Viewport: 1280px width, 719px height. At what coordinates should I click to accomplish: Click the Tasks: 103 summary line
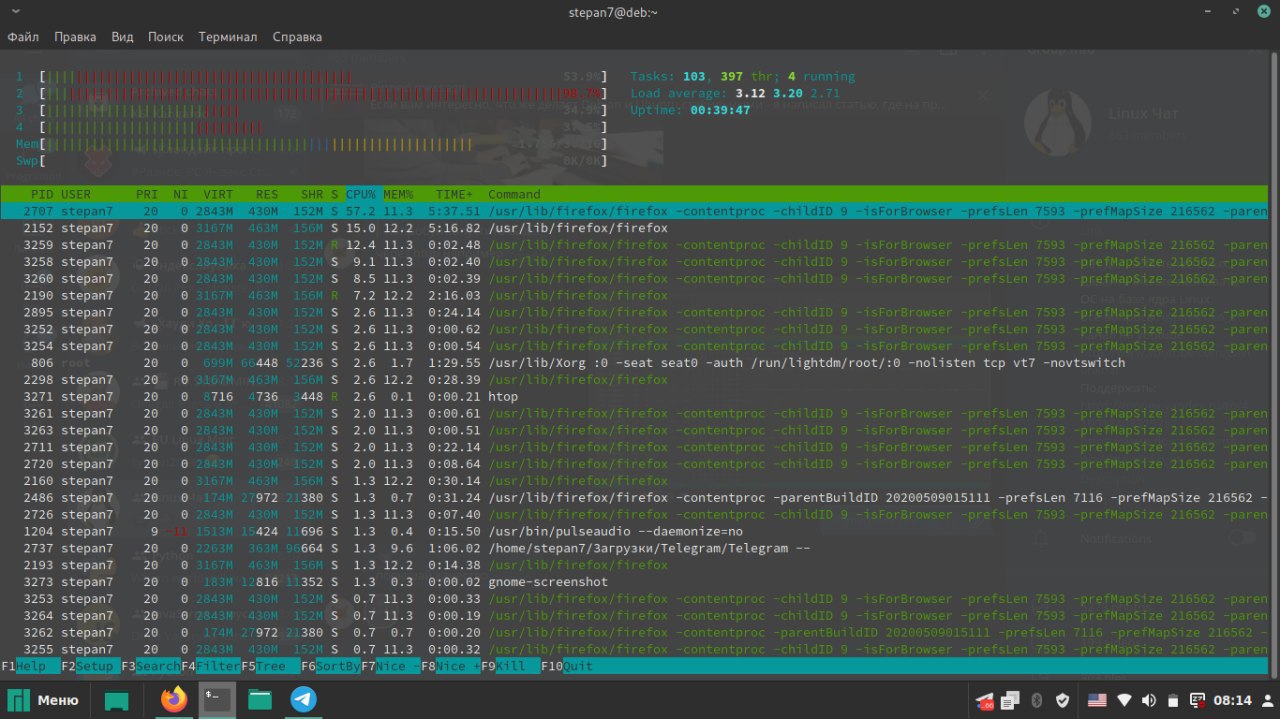(742, 76)
